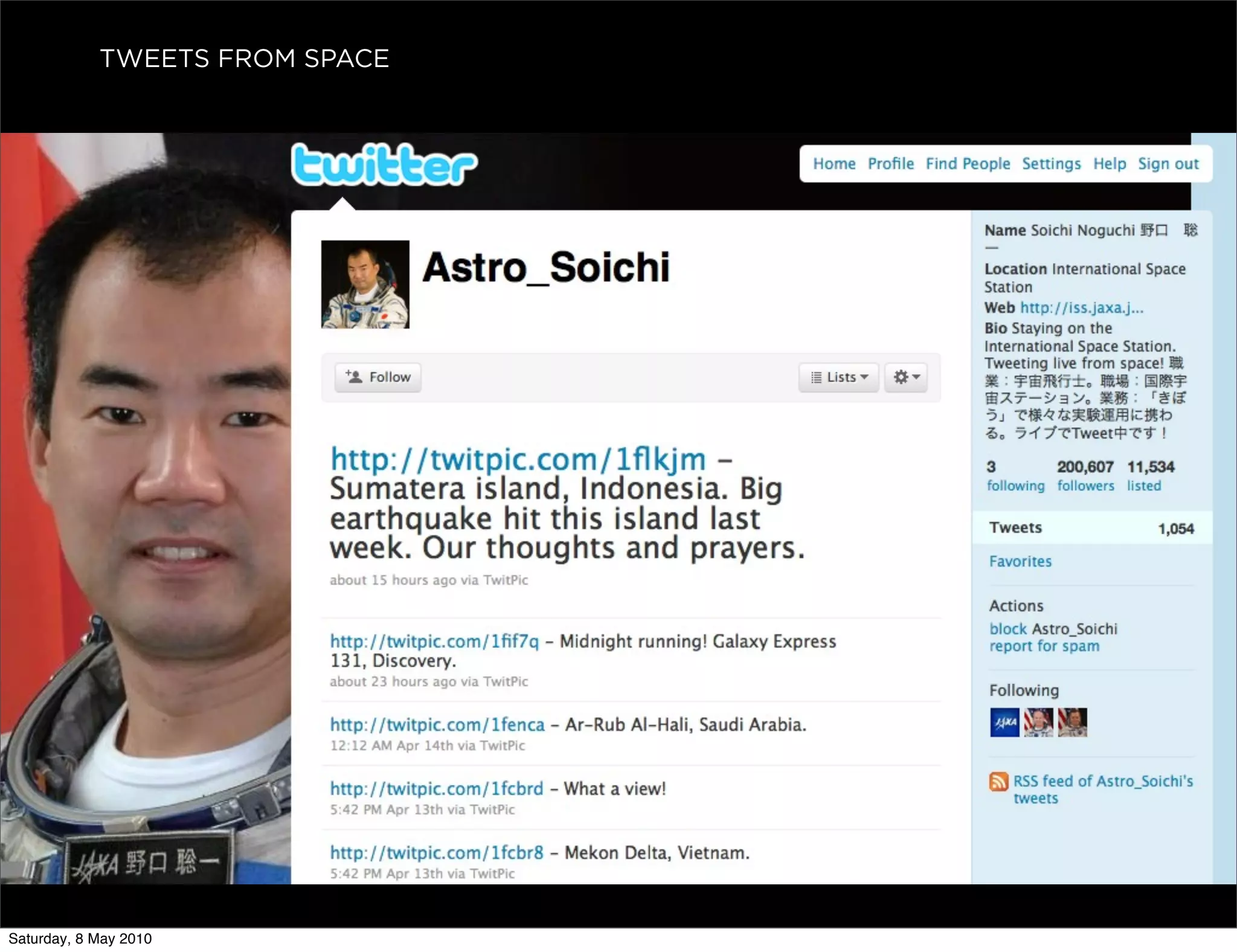Click 'Location International Space Station' text
The image size is (1237, 952).
[1085, 278]
